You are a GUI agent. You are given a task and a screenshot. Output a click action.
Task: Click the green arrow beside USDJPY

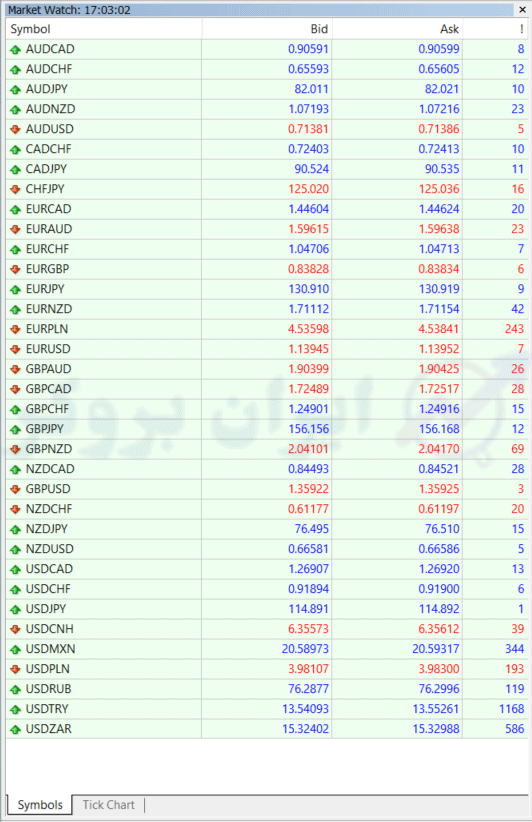point(15,609)
